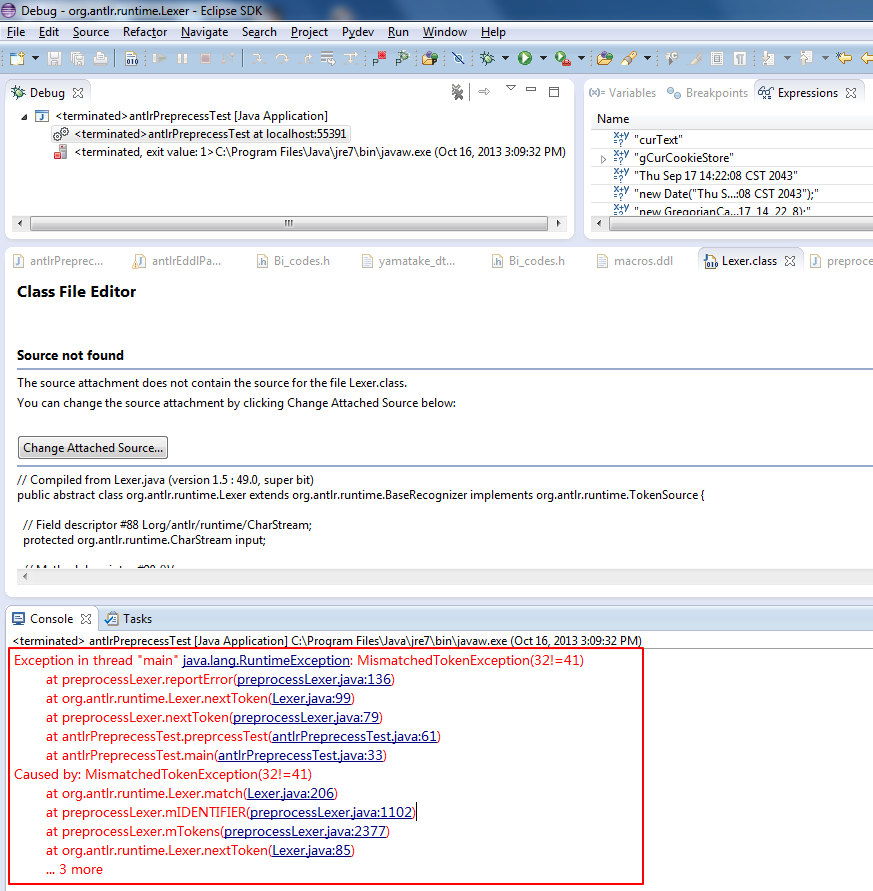Toggle Block Selection Mode icon
Screen dimensions: 873x891
(717, 58)
